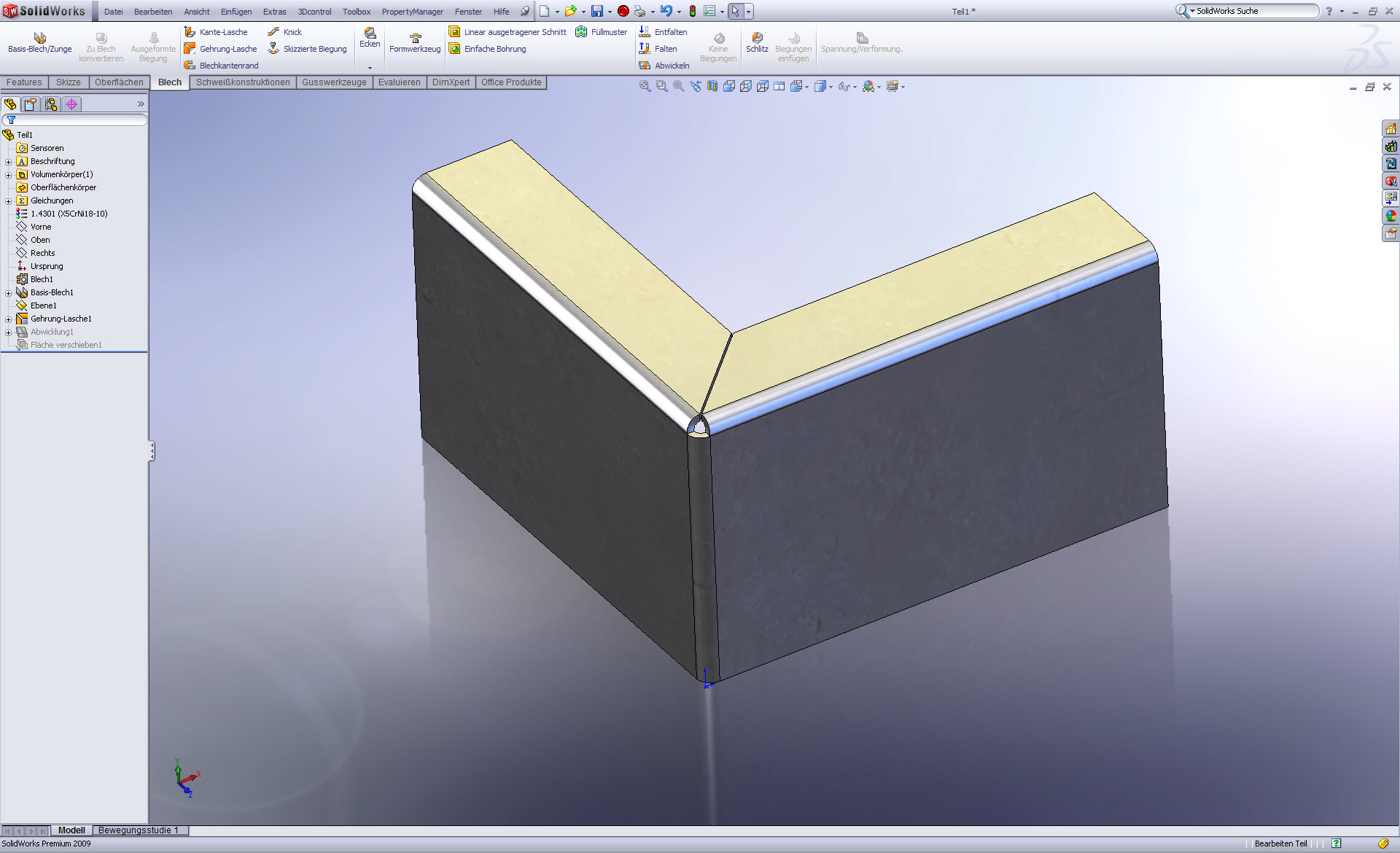Open the Appearances color sphere in task pane
The width and height of the screenshot is (1400, 853).
tap(1391, 216)
